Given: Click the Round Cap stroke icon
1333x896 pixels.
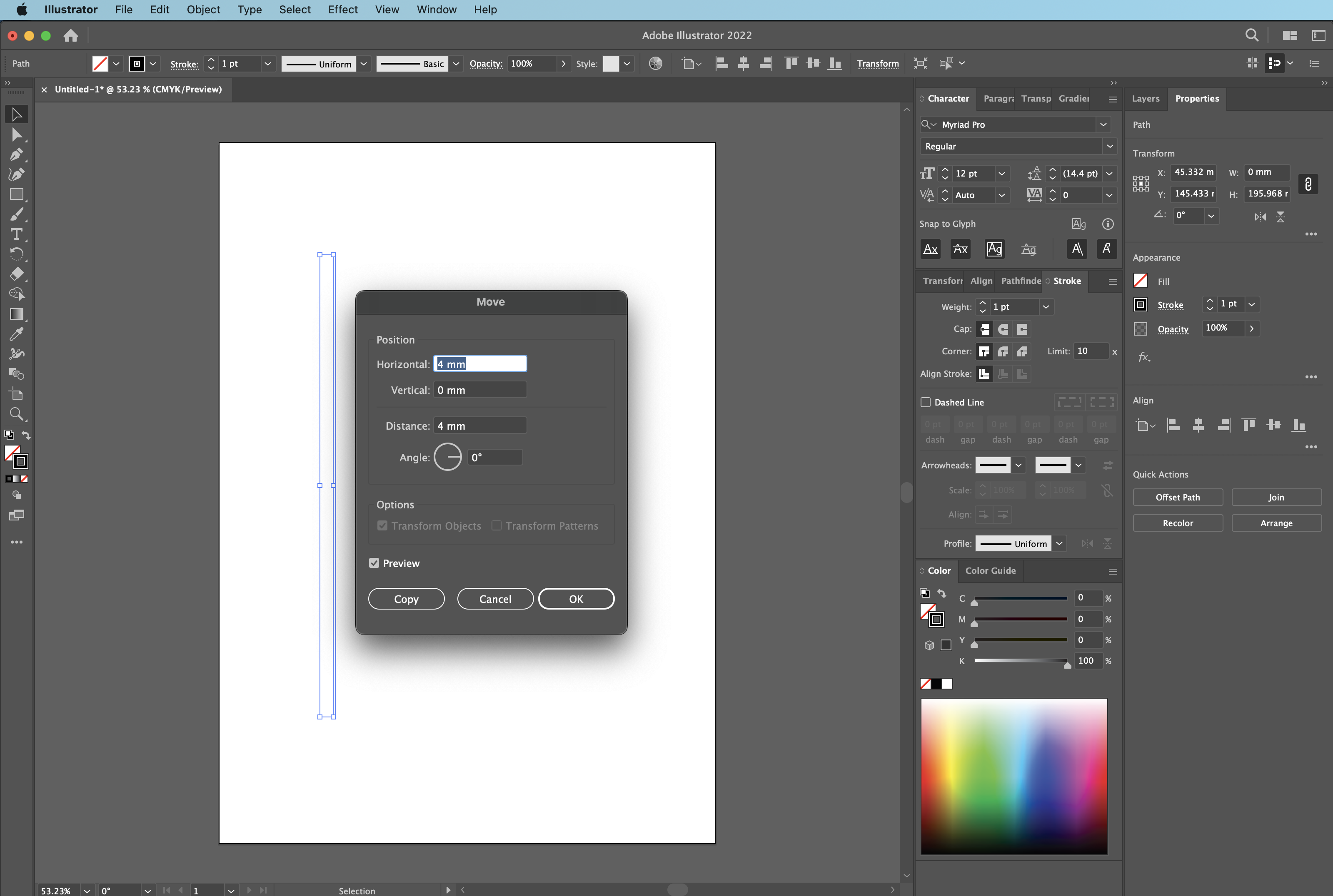Looking at the screenshot, I should point(1003,329).
